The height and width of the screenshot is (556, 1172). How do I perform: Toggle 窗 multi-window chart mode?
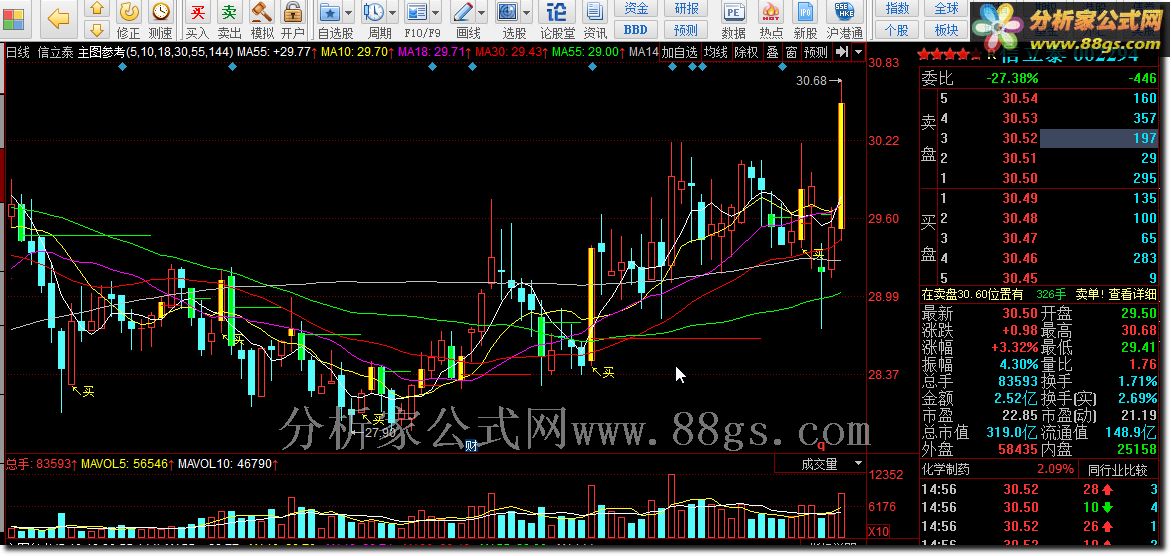791,52
